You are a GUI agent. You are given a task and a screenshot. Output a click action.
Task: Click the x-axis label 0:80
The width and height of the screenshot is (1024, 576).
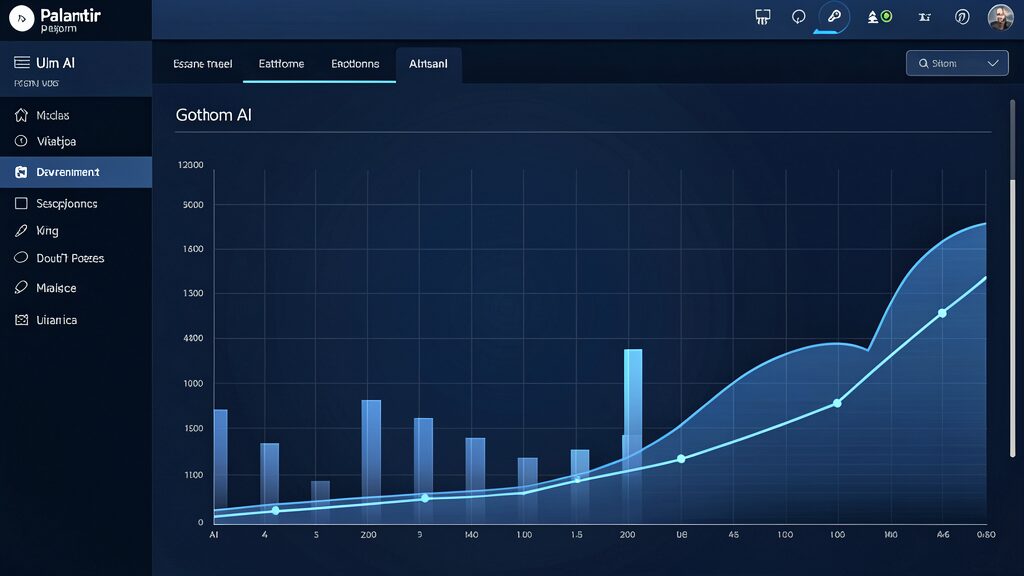(x=986, y=534)
